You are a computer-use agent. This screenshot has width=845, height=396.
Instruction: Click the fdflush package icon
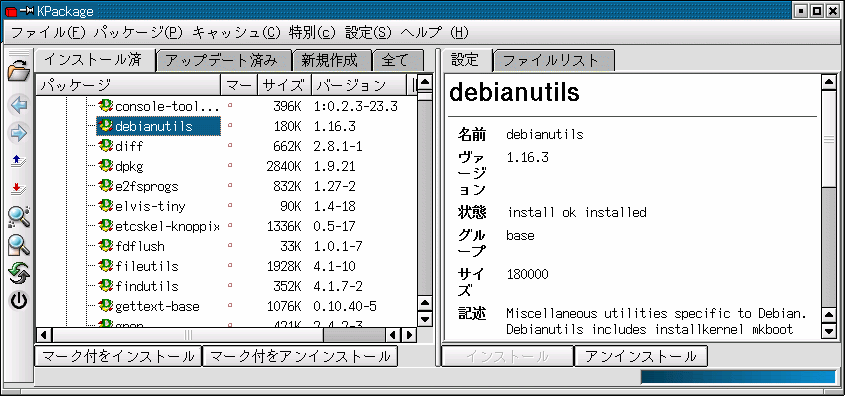coord(106,246)
